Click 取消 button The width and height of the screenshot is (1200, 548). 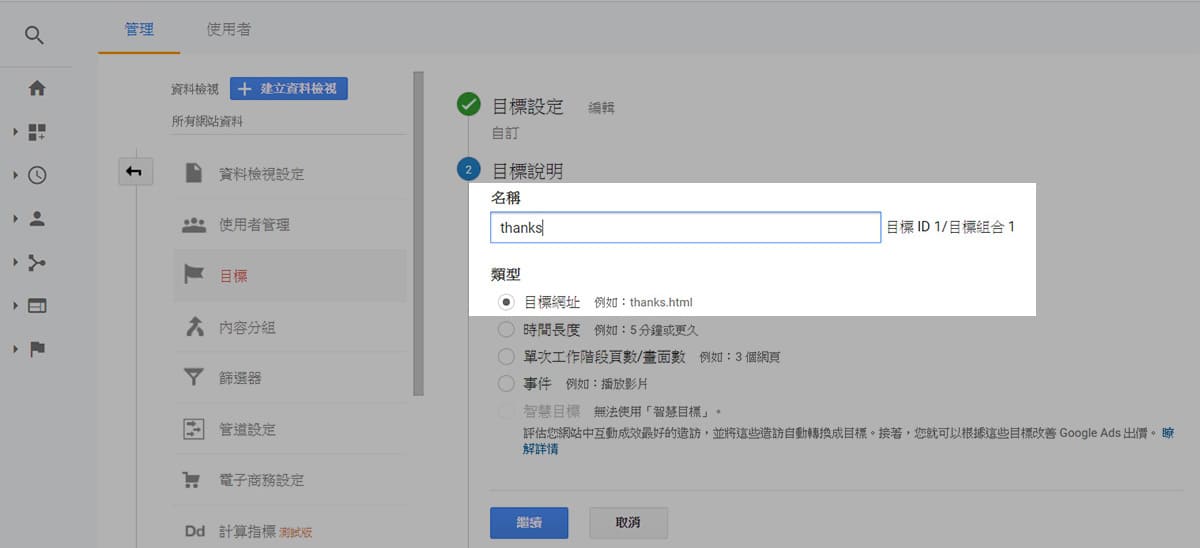tap(628, 523)
